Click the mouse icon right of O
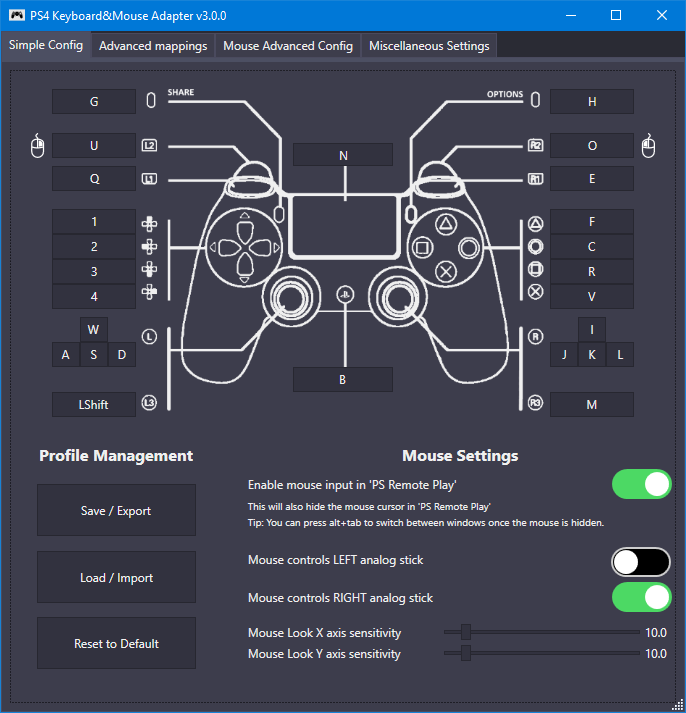 click(648, 146)
